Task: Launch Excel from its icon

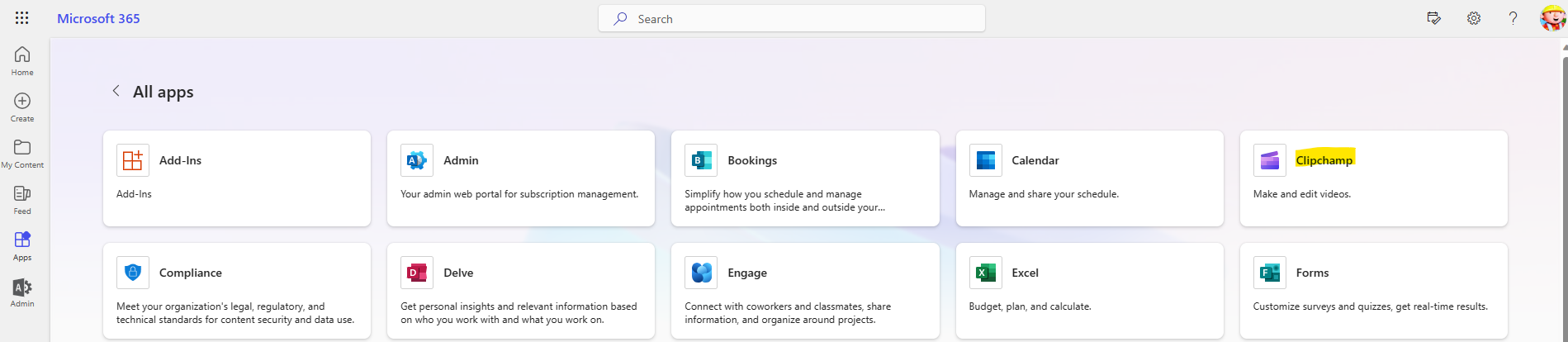Action: (x=985, y=273)
